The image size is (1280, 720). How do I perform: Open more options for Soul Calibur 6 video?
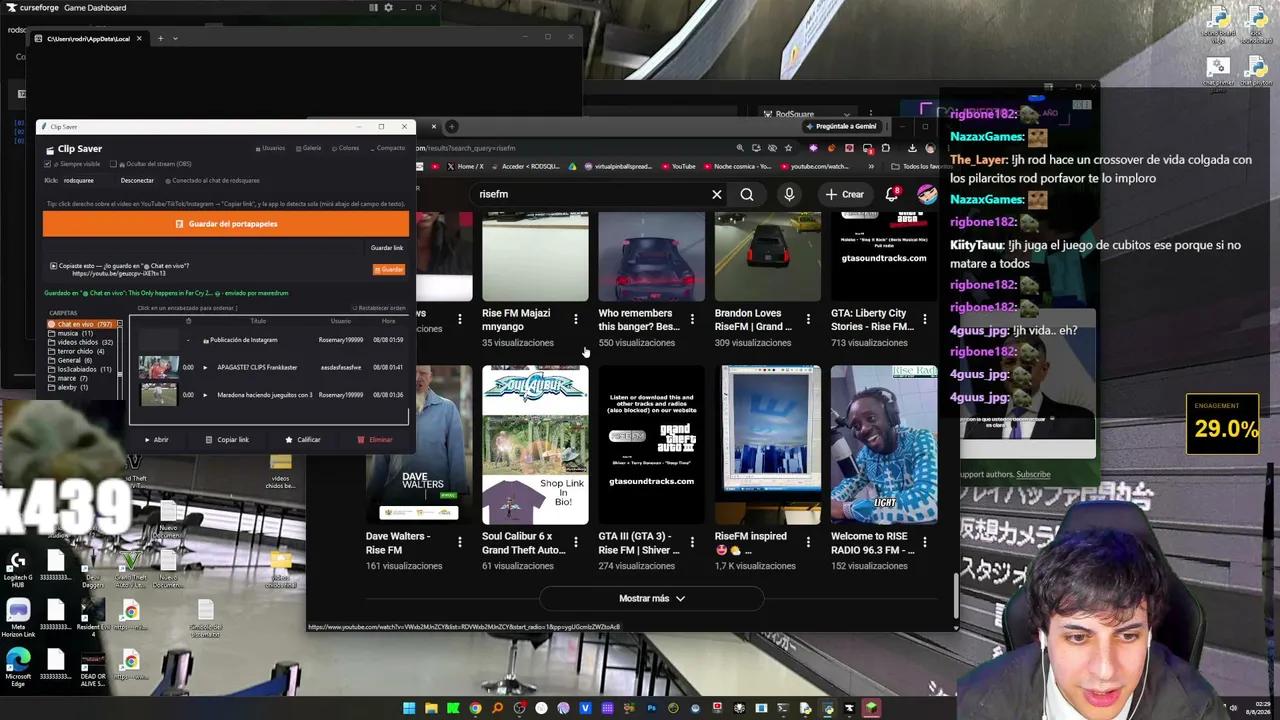tap(576, 542)
